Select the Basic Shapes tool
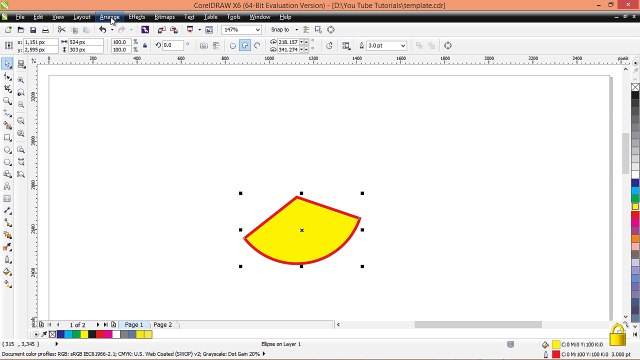640x360 pixels. [x=7, y=174]
